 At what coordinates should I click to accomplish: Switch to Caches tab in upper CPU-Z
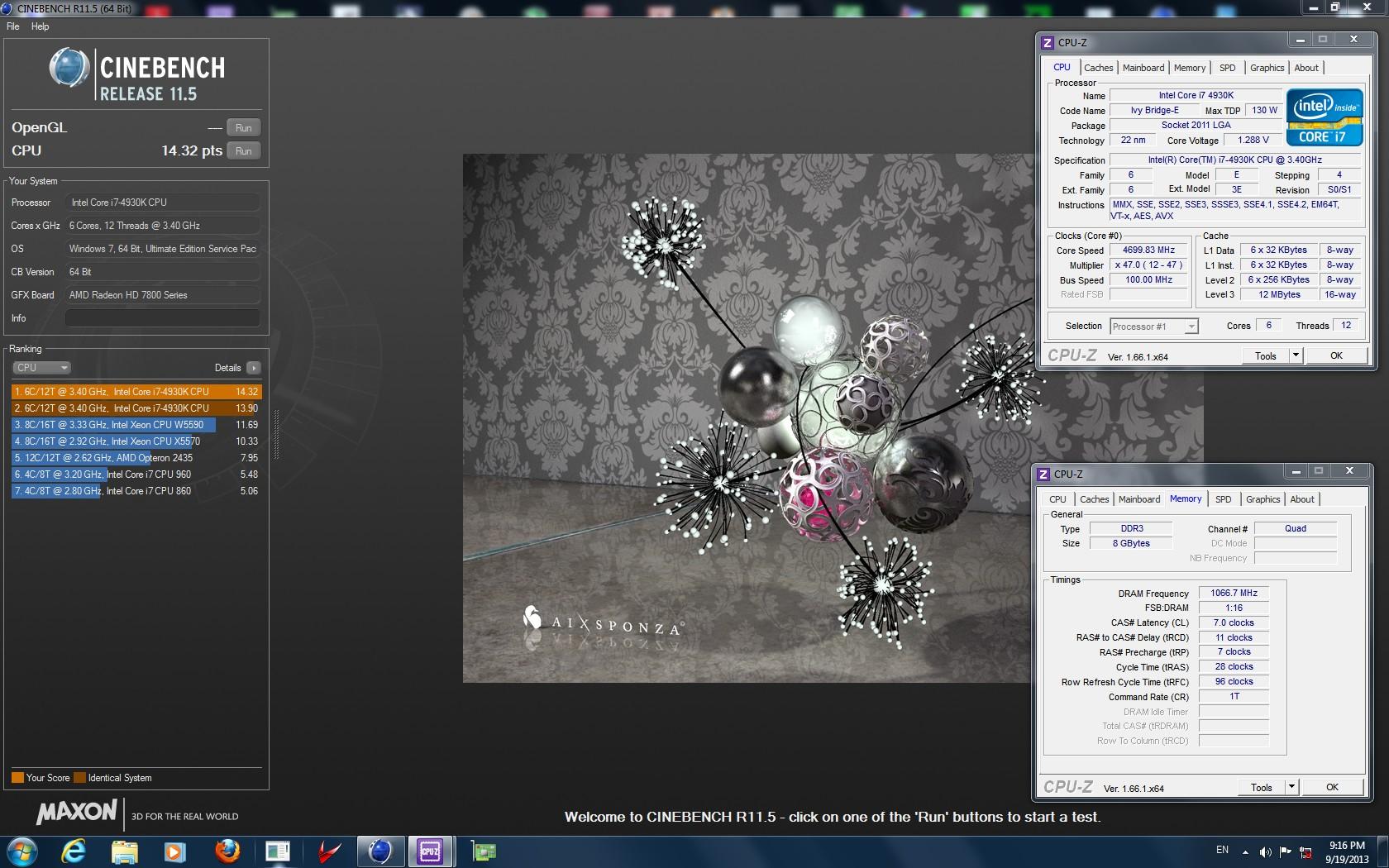[x=1098, y=68]
